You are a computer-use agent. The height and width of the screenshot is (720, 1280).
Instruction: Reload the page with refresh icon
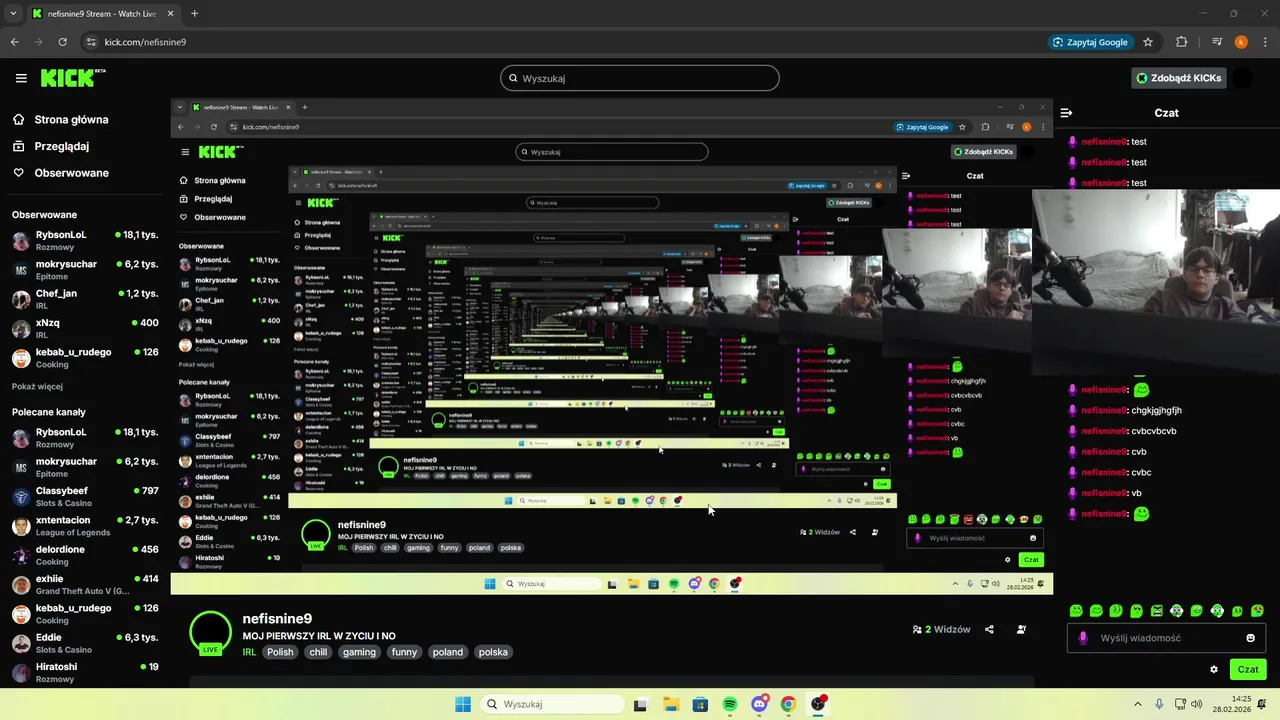pyautogui.click(x=63, y=42)
